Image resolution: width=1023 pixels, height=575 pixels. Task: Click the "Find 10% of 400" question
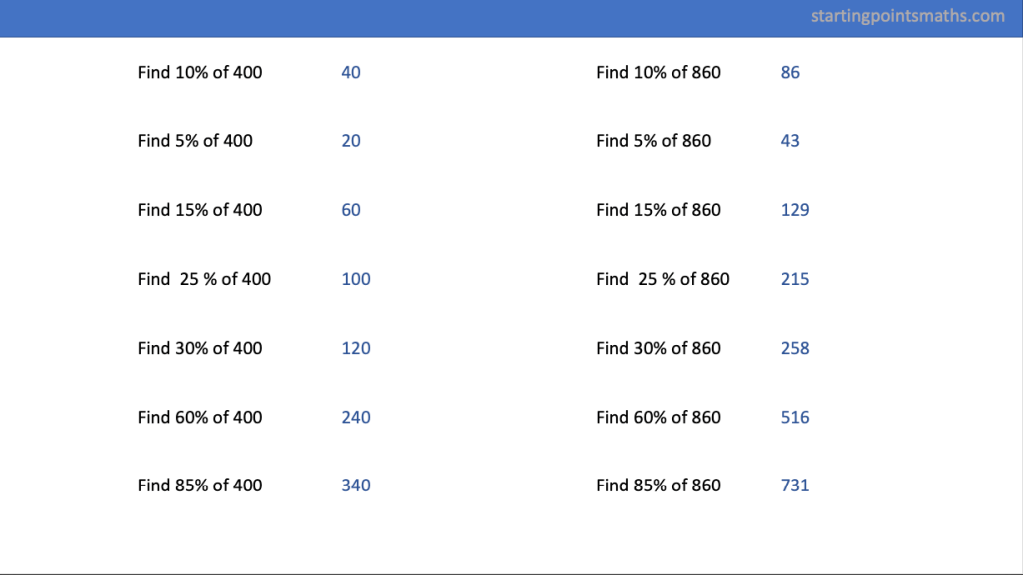tap(200, 72)
